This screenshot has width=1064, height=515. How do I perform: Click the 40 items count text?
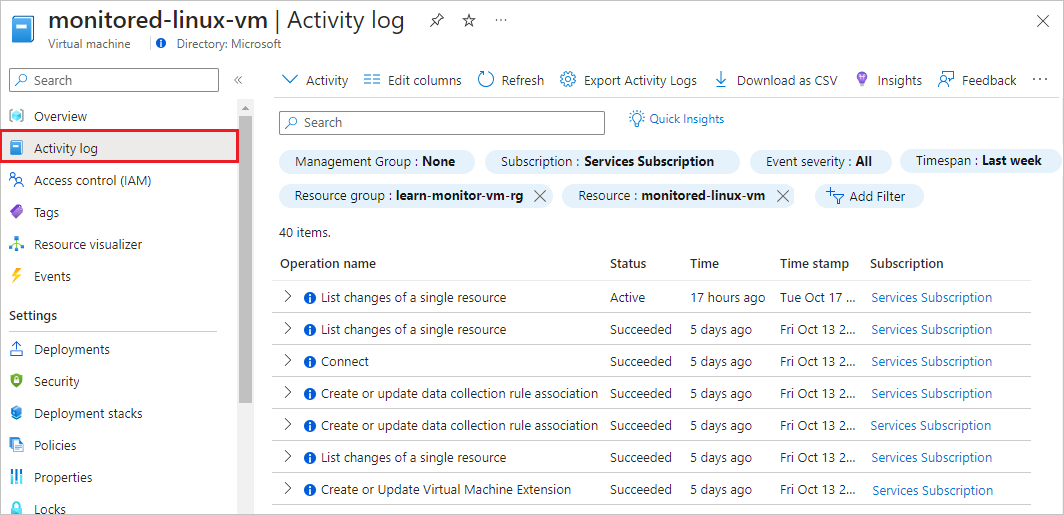click(x=305, y=233)
